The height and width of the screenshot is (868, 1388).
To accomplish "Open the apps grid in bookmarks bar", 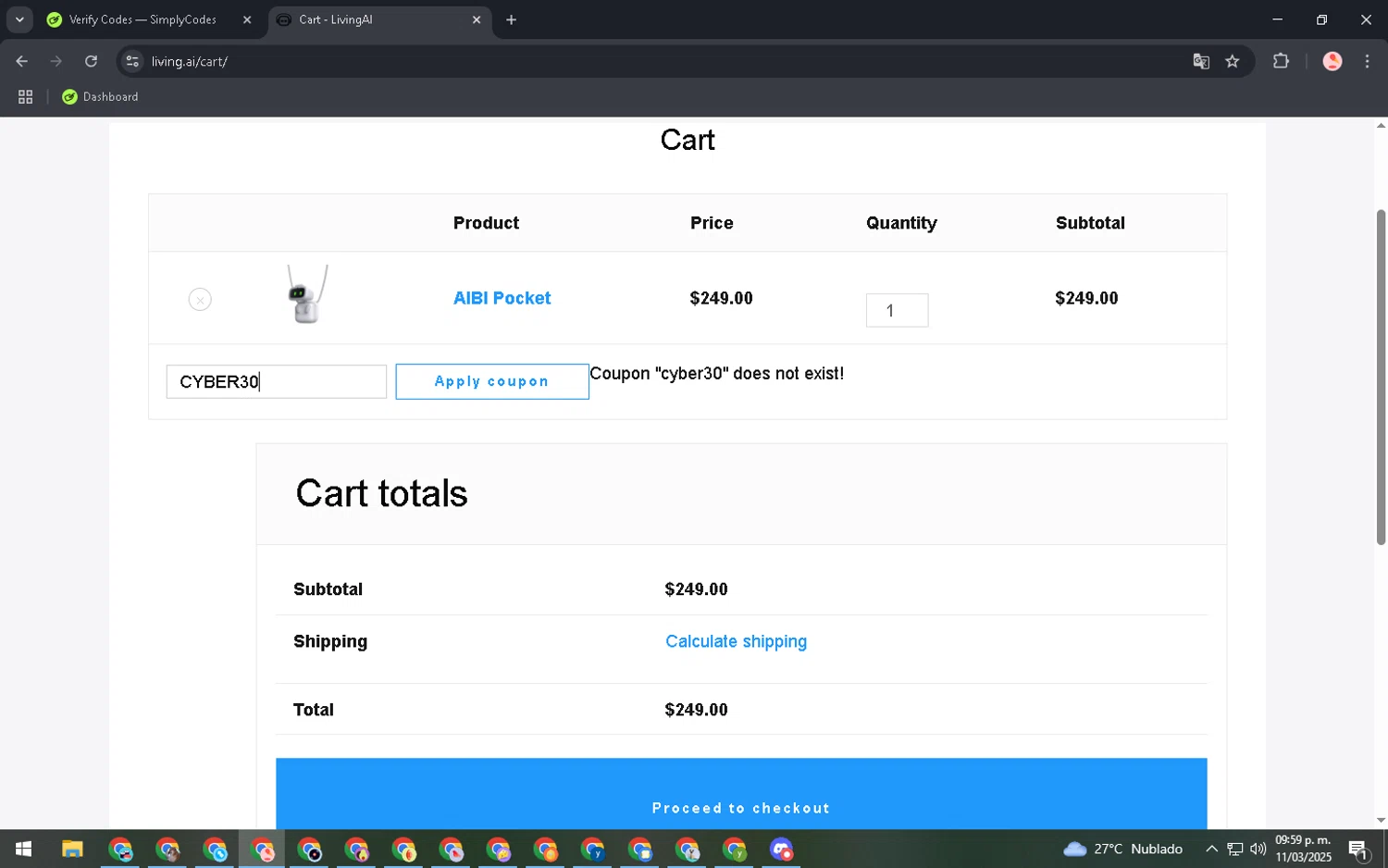I will tap(26, 96).
